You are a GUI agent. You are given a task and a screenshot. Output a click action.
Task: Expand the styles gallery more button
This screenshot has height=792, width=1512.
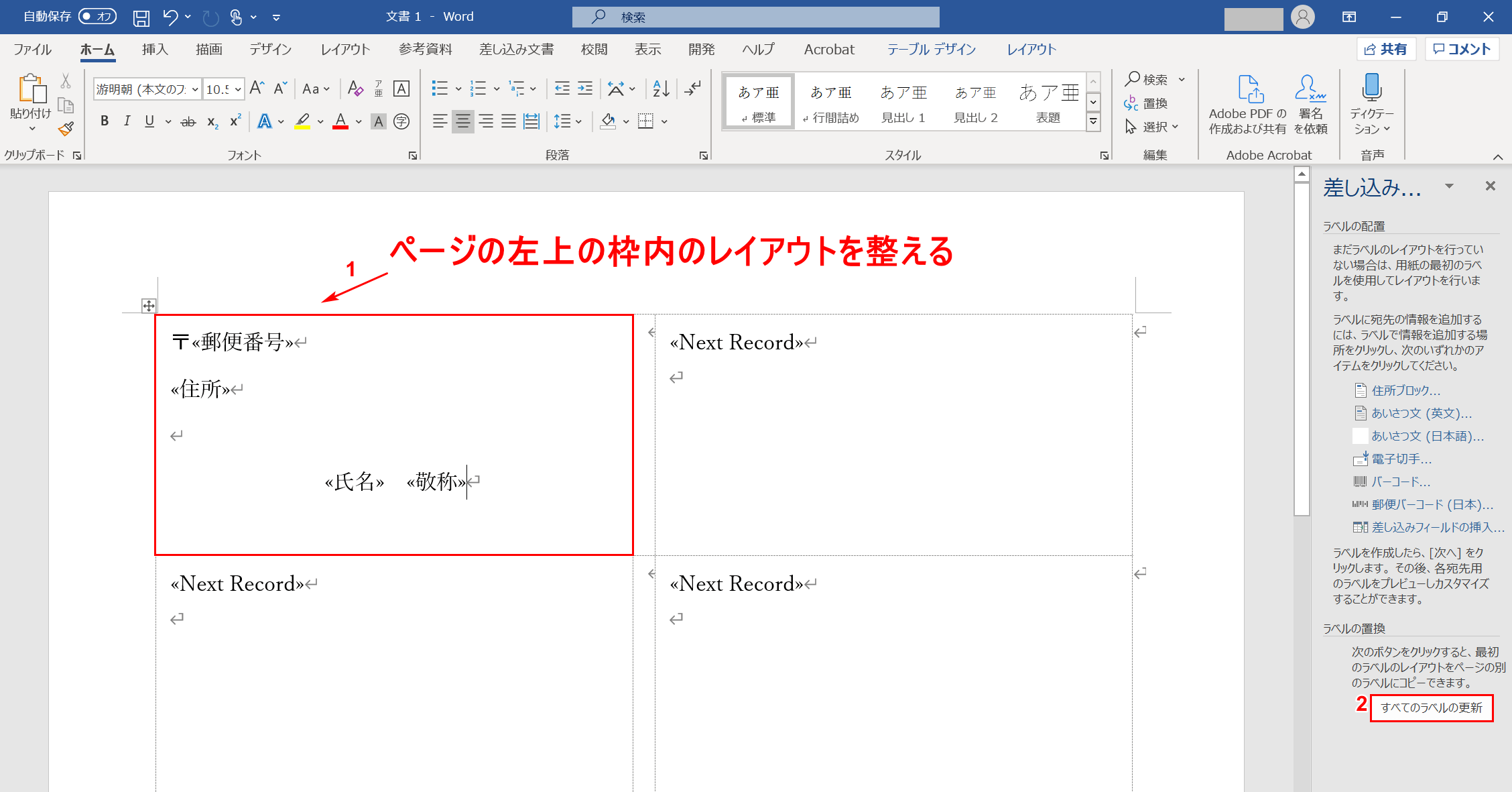1094,122
